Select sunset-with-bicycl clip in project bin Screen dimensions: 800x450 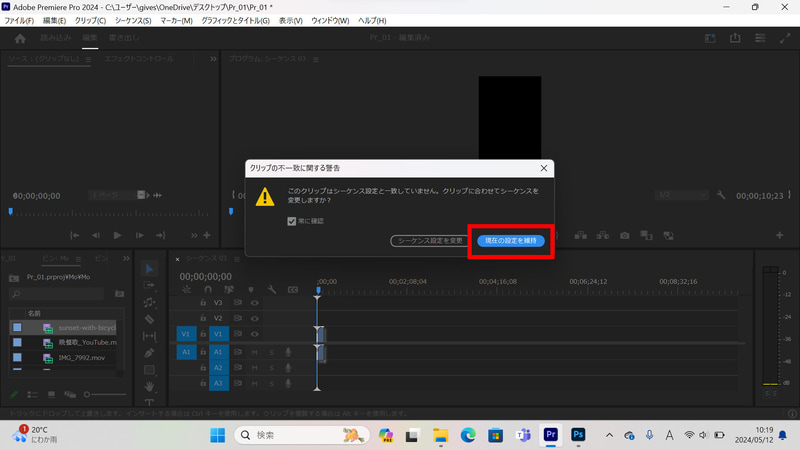[x=87, y=328]
